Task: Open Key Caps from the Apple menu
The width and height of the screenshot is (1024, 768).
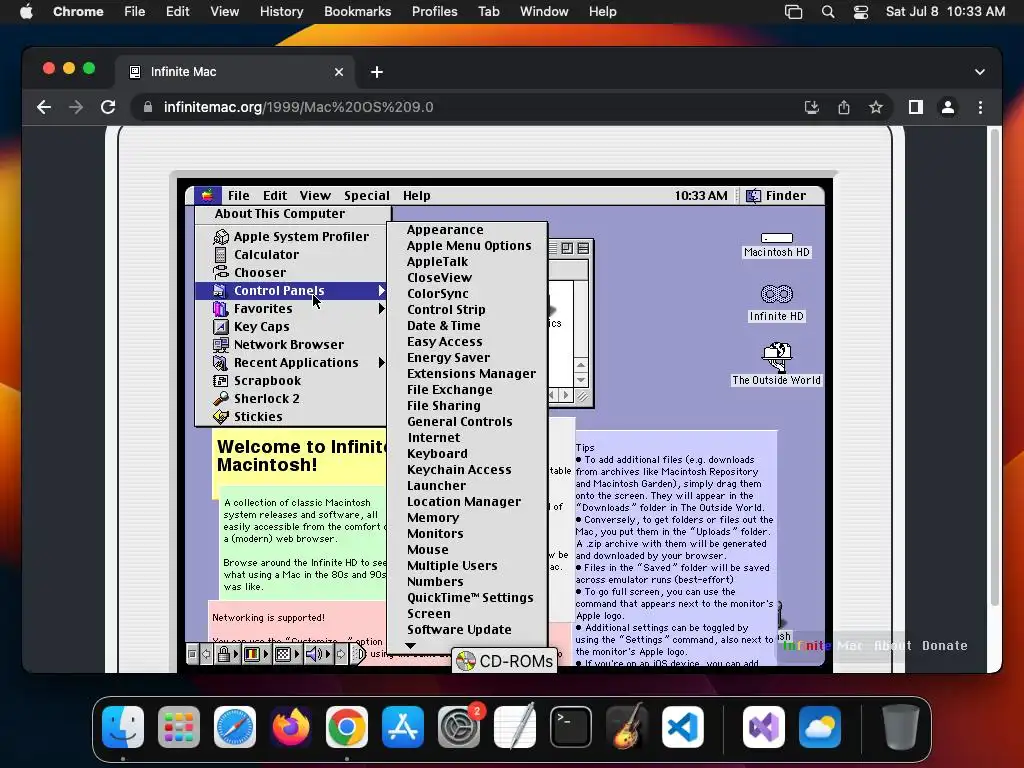Action: tap(291, 327)
